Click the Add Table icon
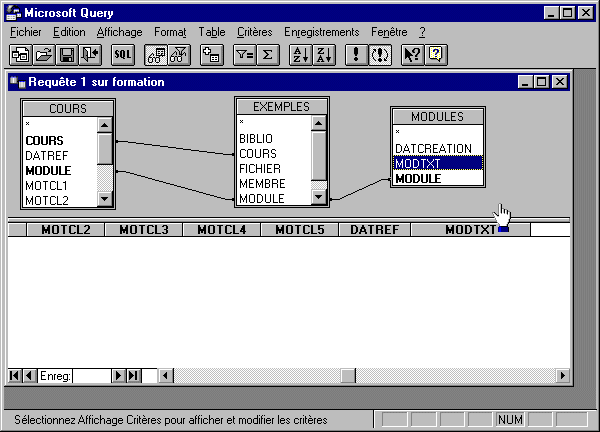 point(212,55)
